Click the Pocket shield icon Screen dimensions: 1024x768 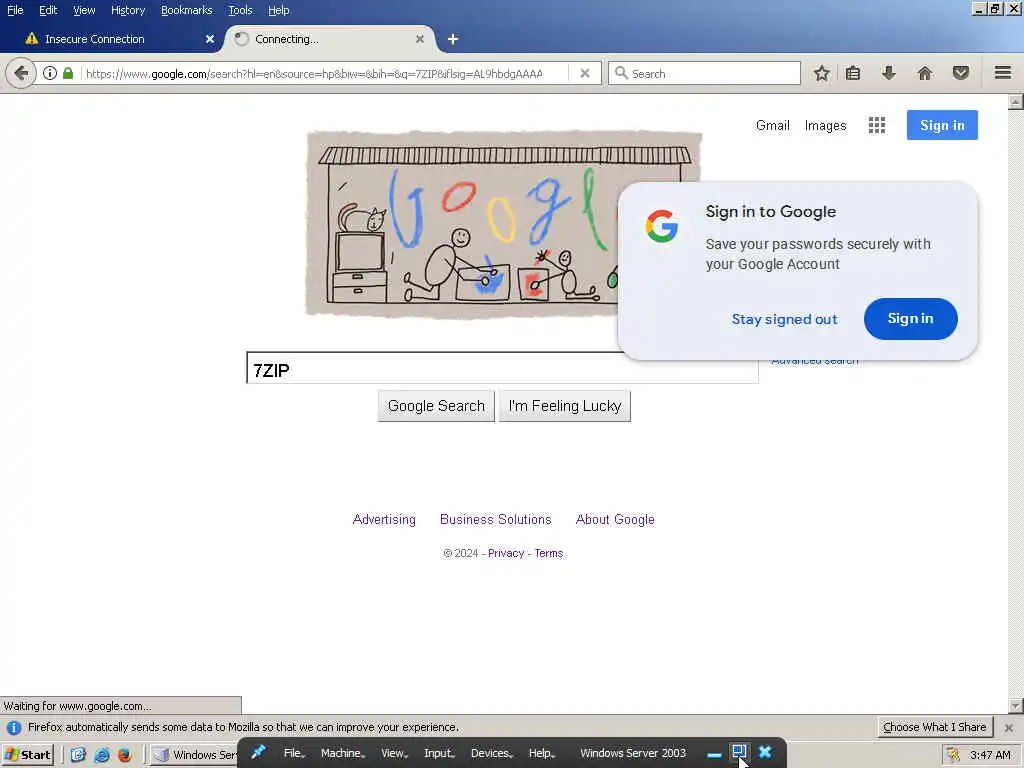pyautogui.click(x=961, y=73)
